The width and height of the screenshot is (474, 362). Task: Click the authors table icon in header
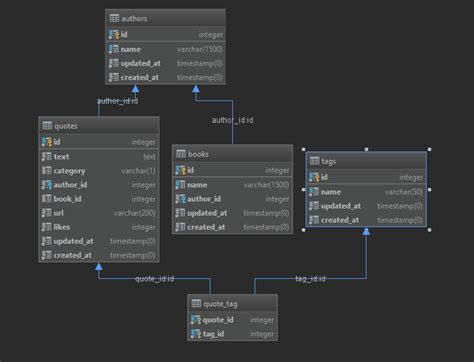pyautogui.click(x=114, y=18)
